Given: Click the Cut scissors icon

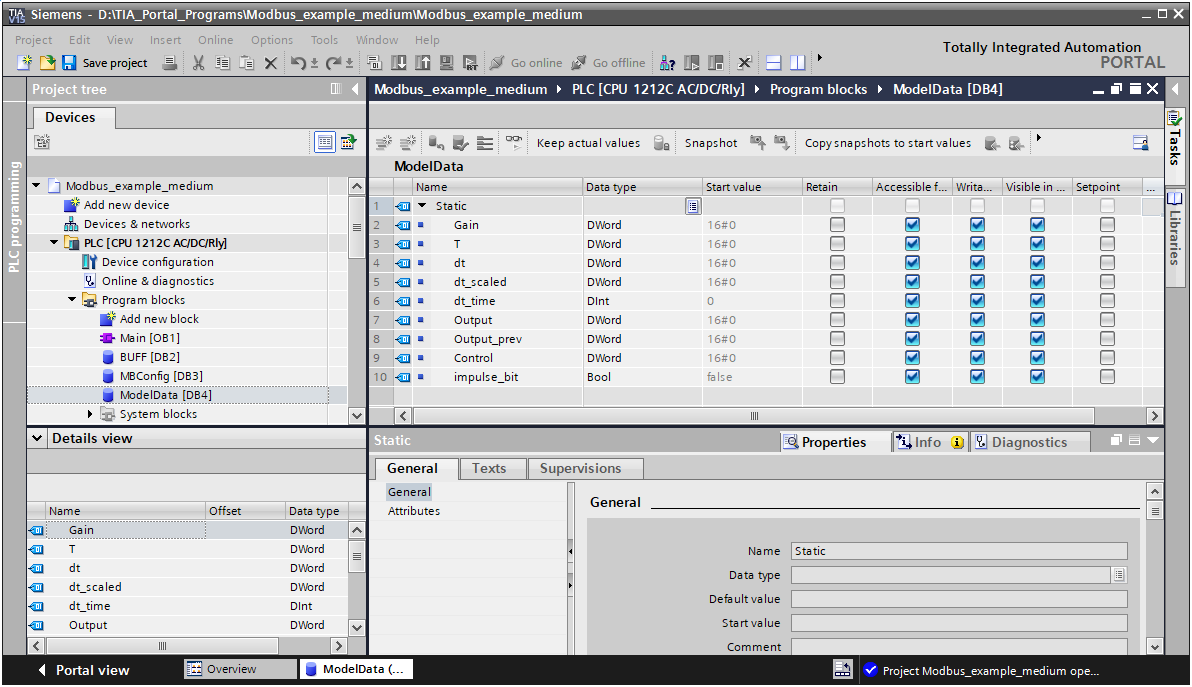Looking at the screenshot, I should click(x=198, y=63).
